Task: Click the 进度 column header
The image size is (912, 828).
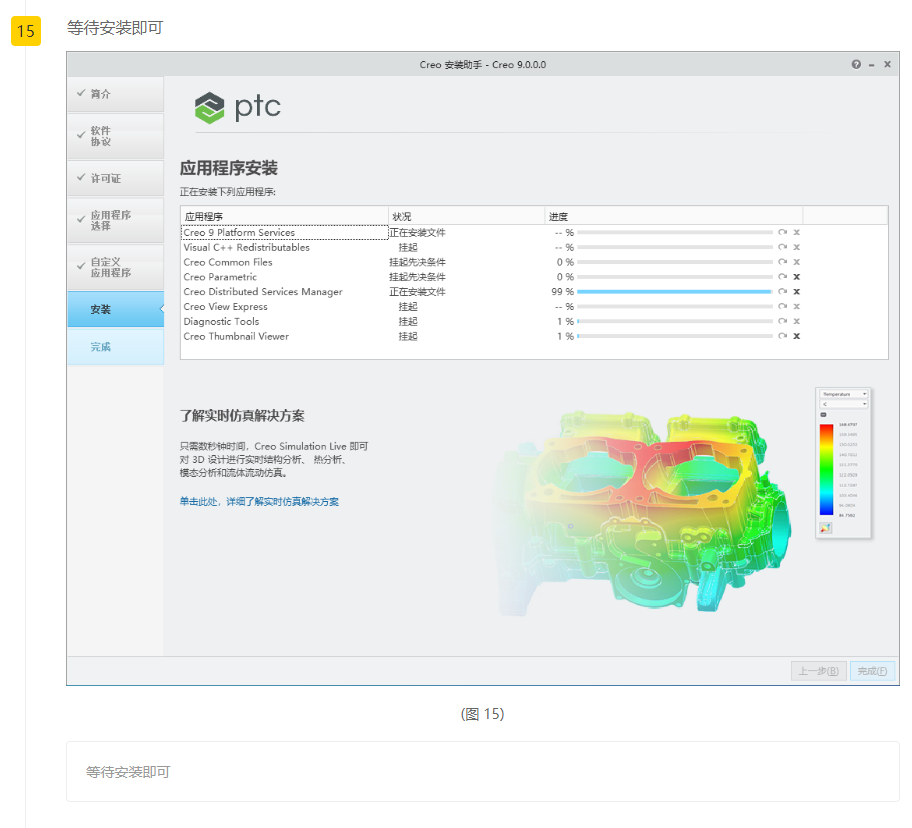Action: [x=674, y=216]
